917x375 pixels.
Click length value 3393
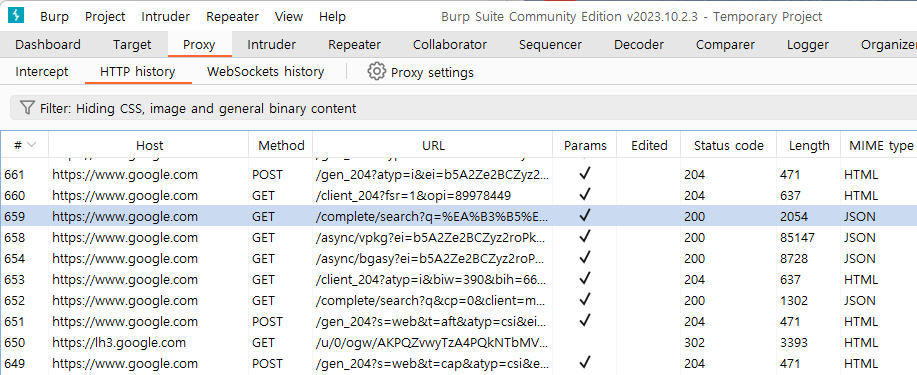tap(794, 343)
